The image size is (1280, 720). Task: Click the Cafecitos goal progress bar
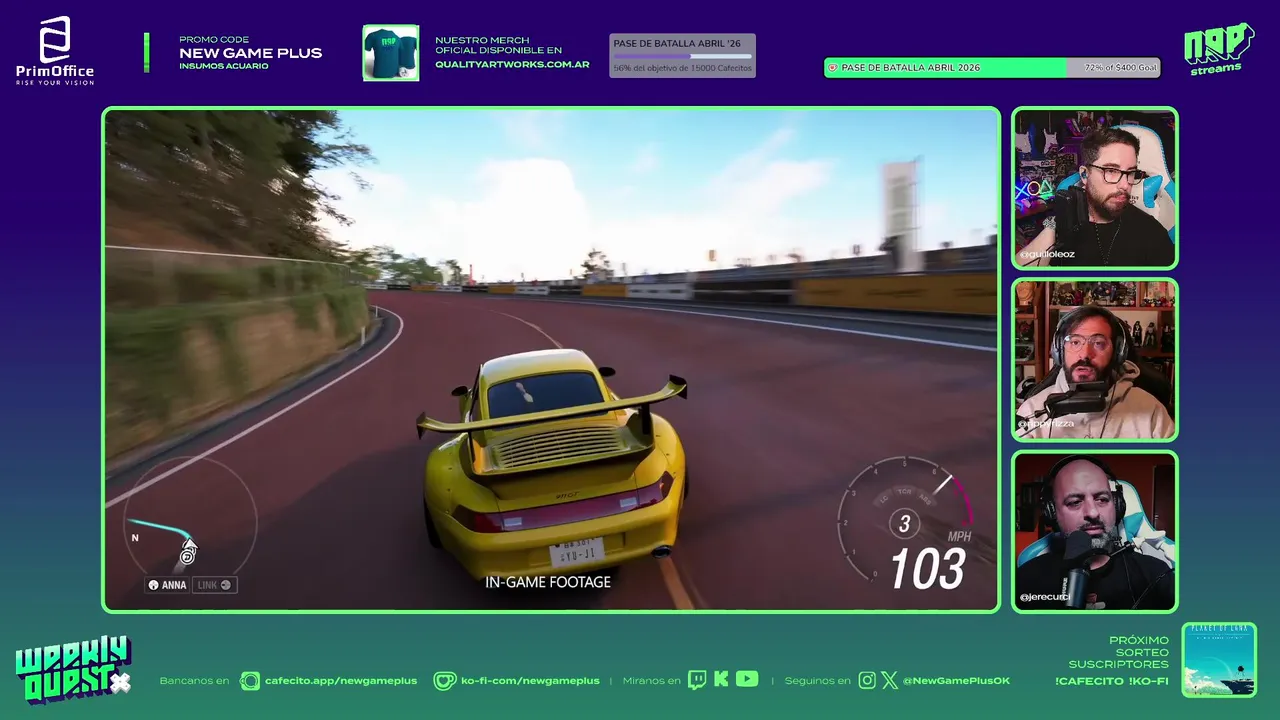pos(682,56)
